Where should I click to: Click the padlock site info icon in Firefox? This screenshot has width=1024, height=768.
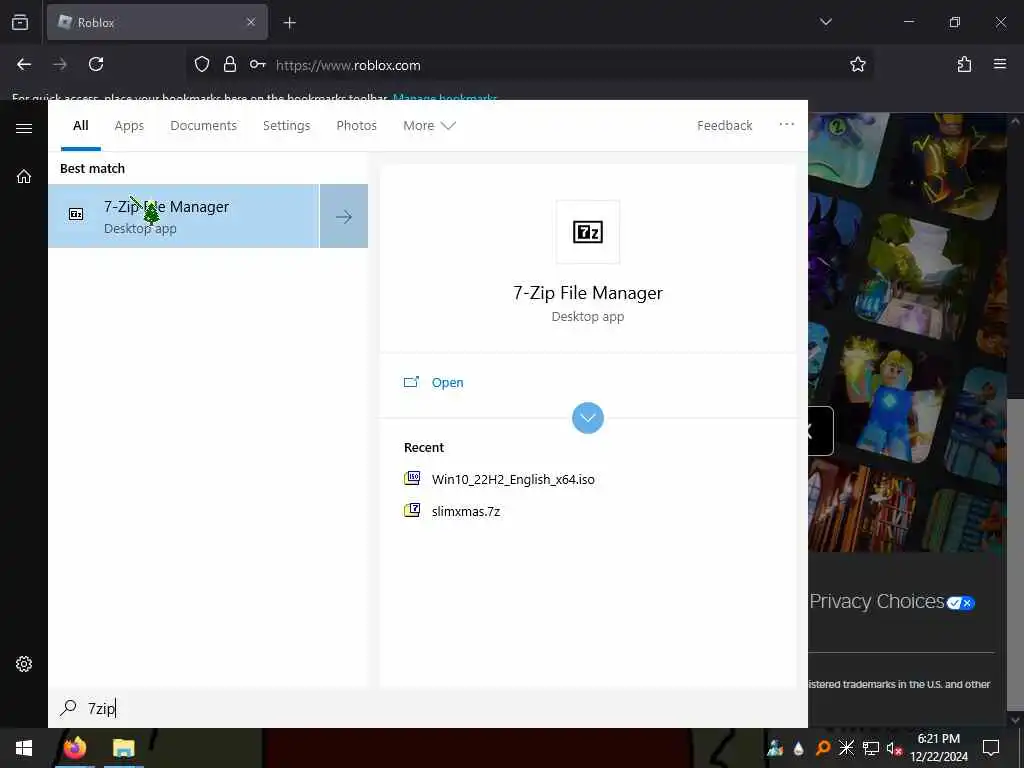pos(230,64)
